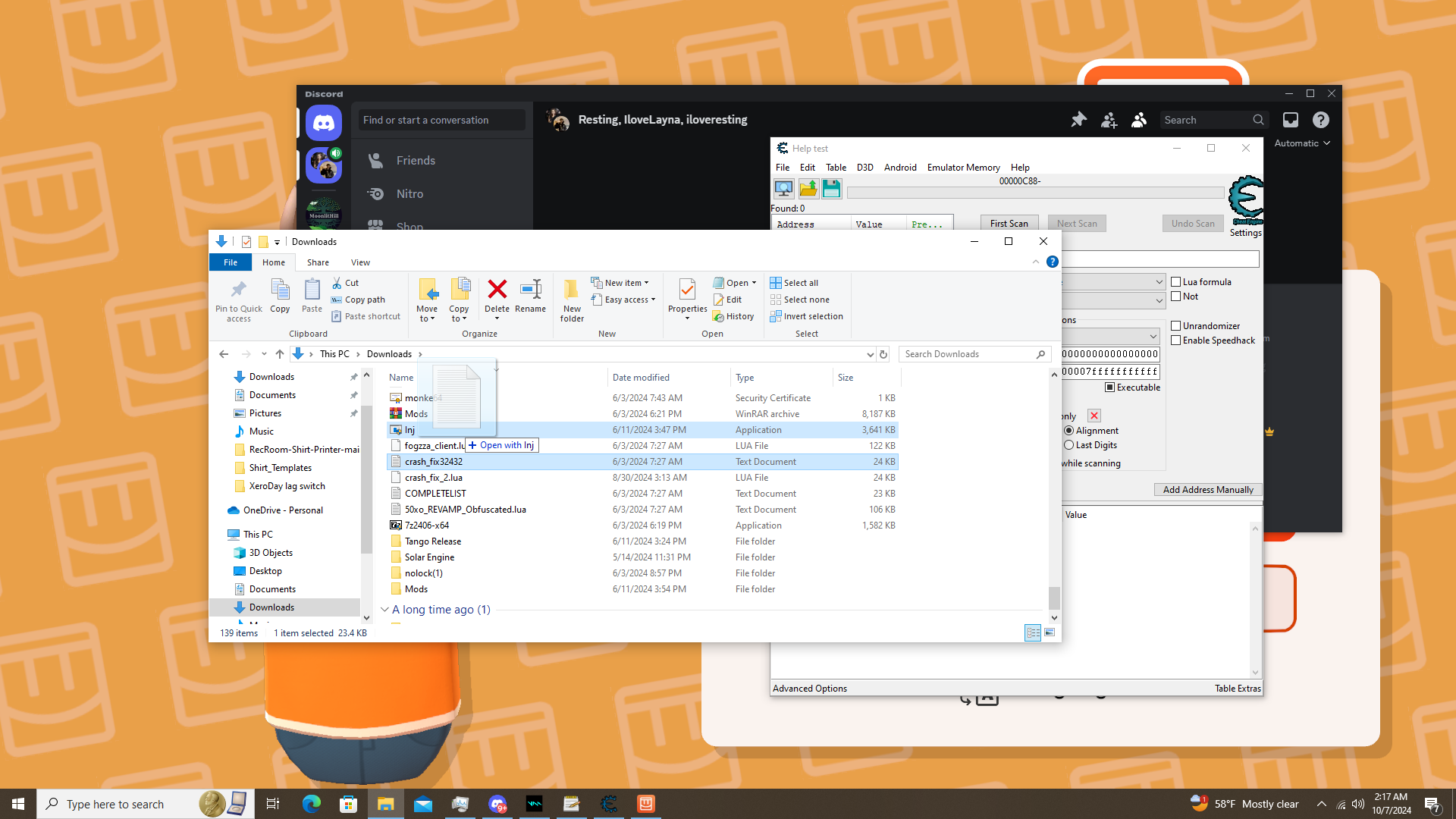The image size is (1456, 819).
Task: Click the Delete icon in Explorer ribbon
Action: tap(497, 290)
